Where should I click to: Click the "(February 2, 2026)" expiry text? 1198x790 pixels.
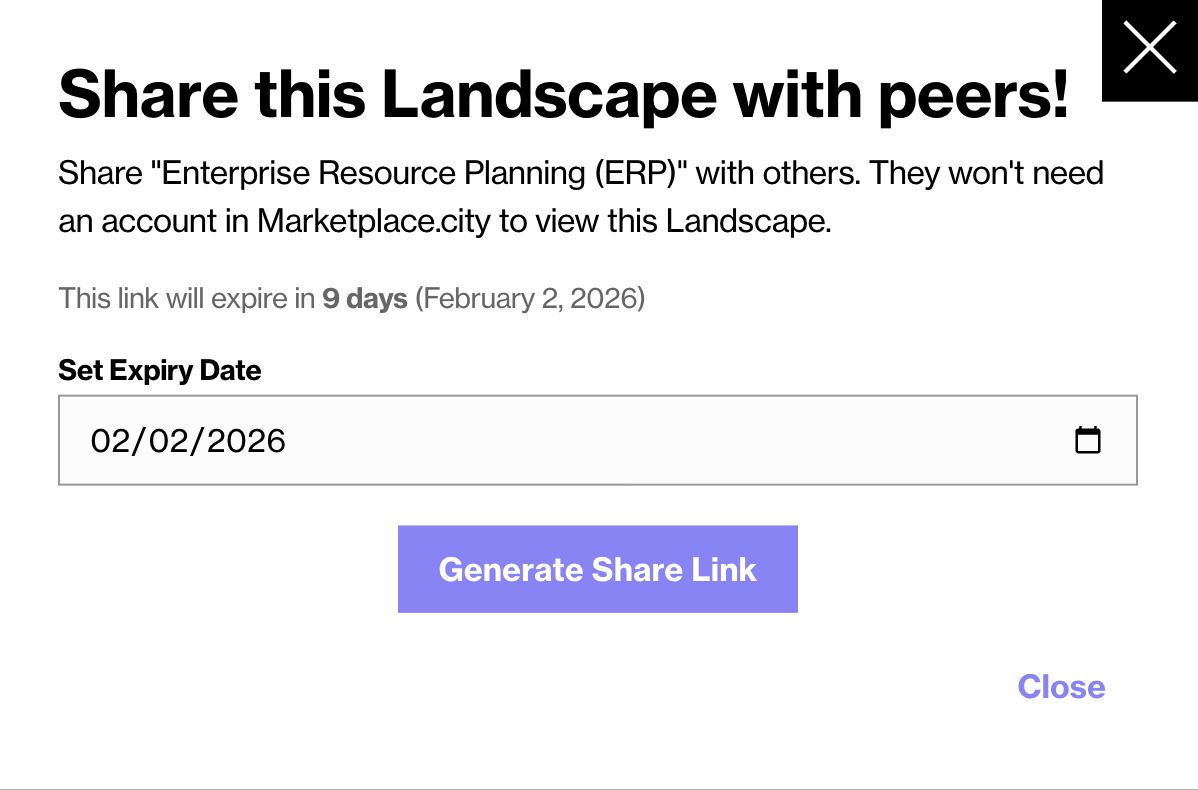[x=530, y=298]
